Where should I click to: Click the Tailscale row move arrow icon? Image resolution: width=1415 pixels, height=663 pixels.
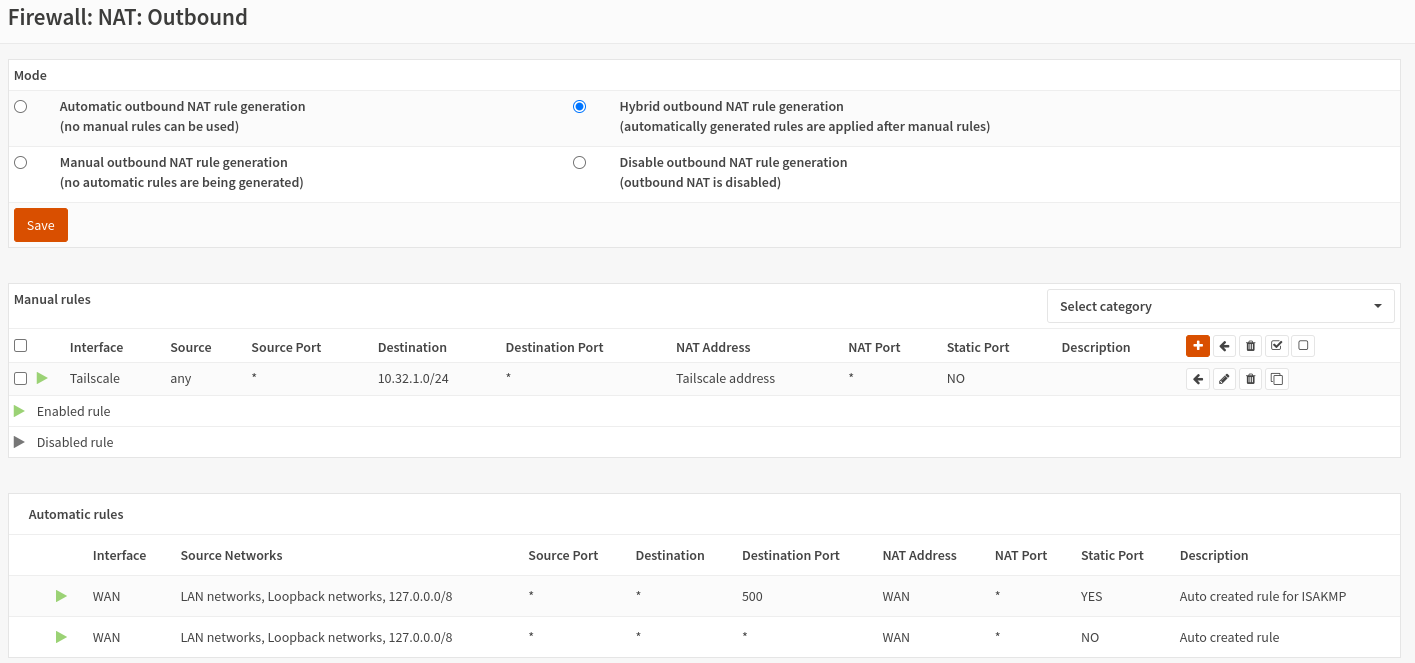pos(1197,379)
